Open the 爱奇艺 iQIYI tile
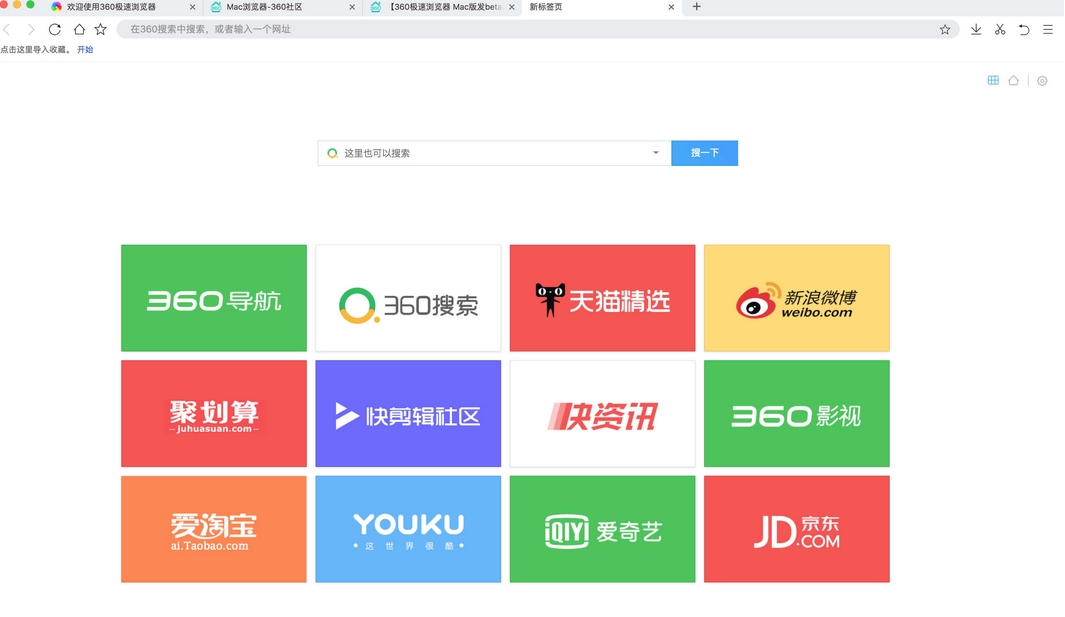The width and height of the screenshot is (1065, 617). click(x=602, y=529)
